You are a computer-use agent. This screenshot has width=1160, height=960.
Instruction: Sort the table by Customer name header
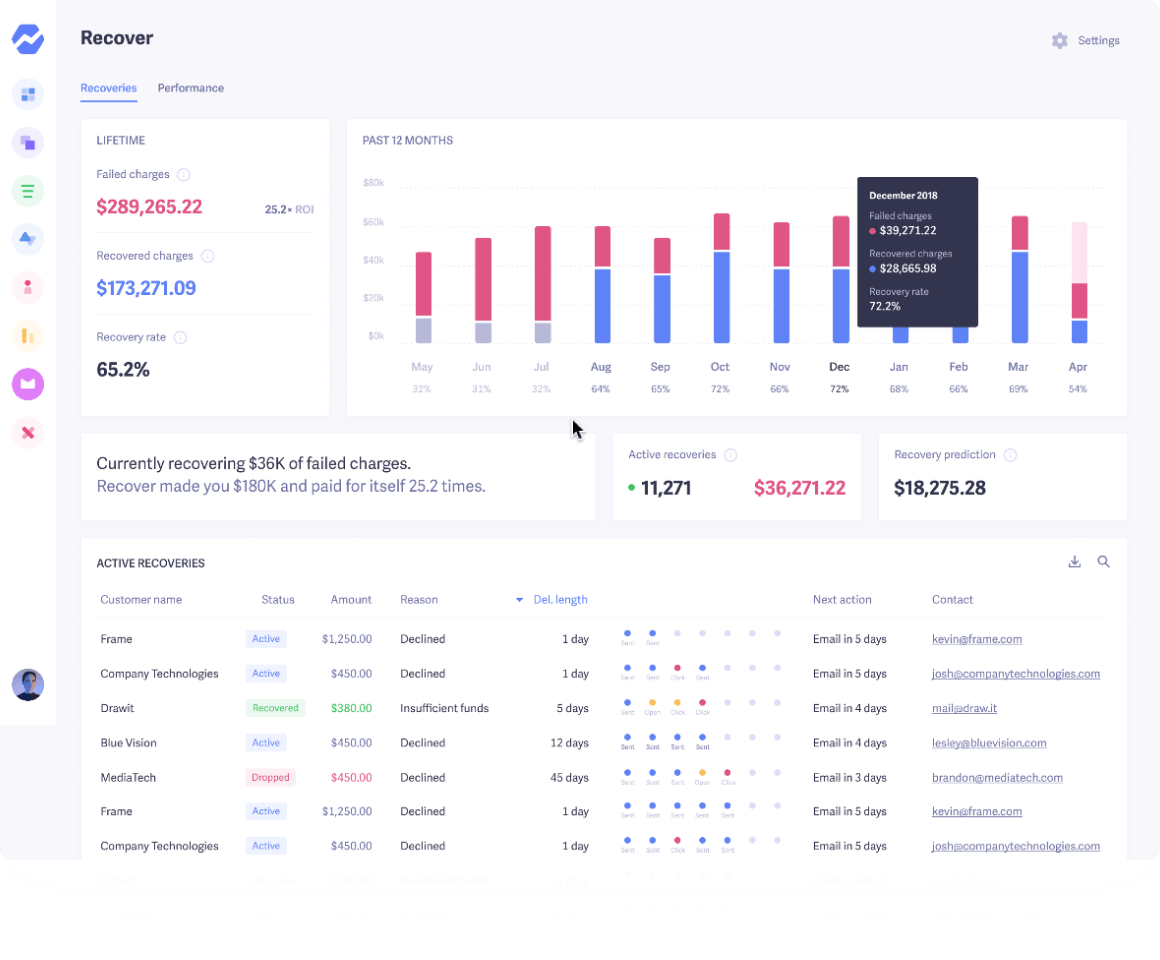pyautogui.click(x=141, y=600)
